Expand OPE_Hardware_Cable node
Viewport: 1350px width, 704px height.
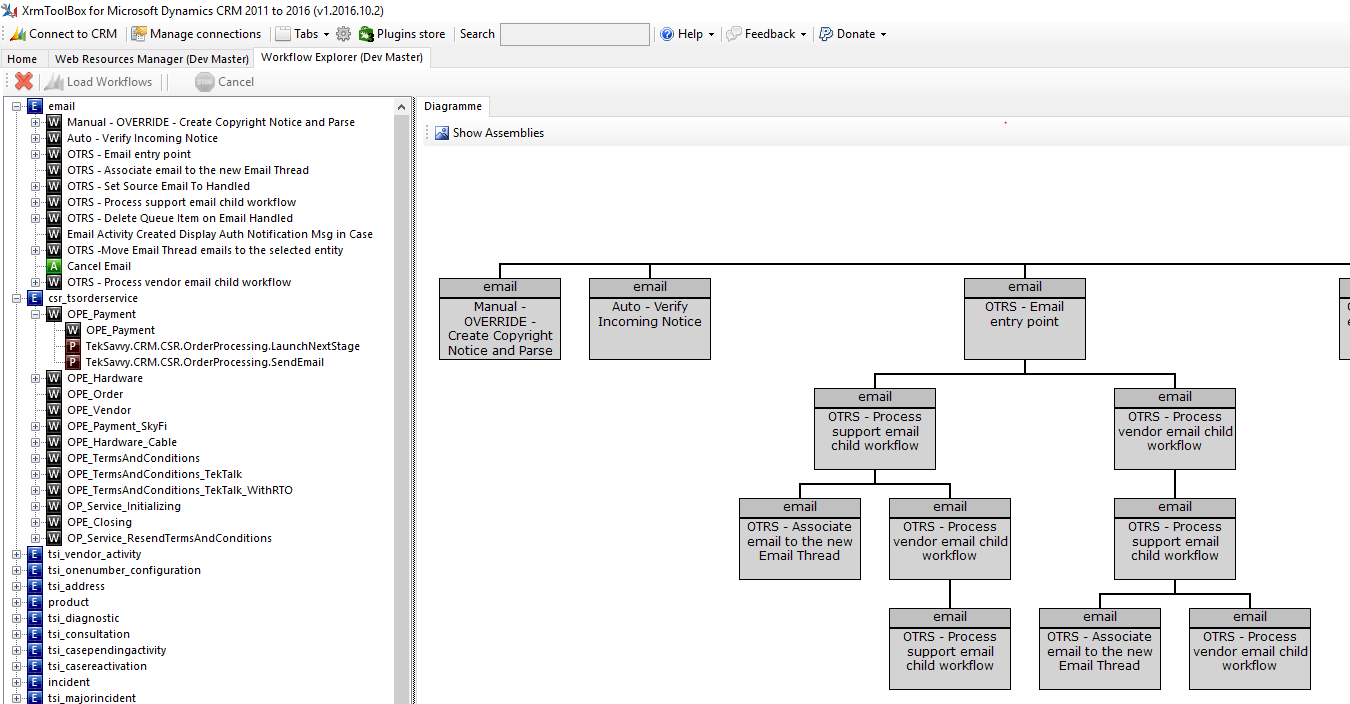[35, 442]
